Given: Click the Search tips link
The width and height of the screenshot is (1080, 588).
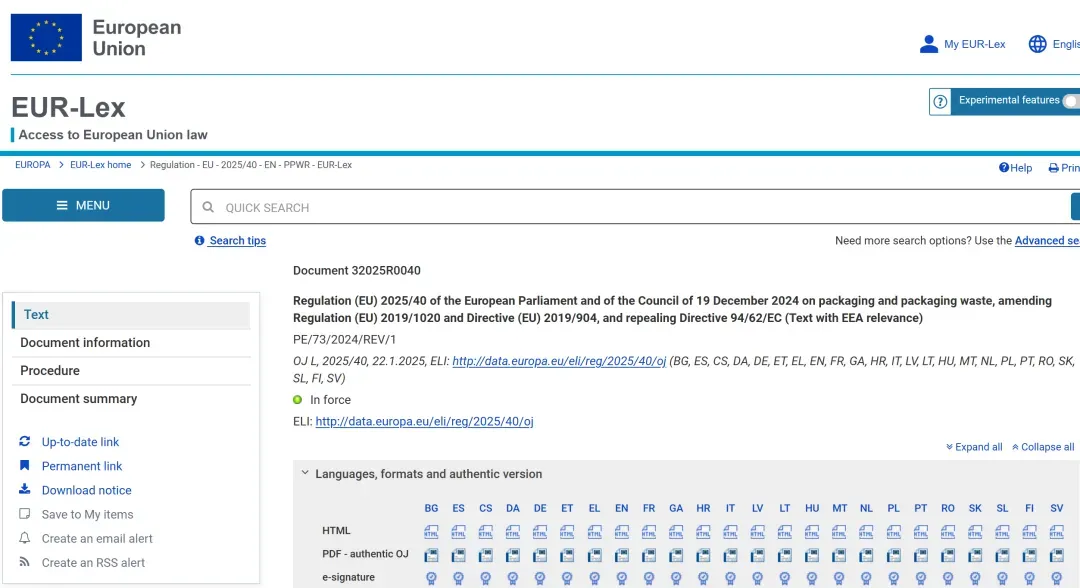Looking at the screenshot, I should (x=237, y=240).
